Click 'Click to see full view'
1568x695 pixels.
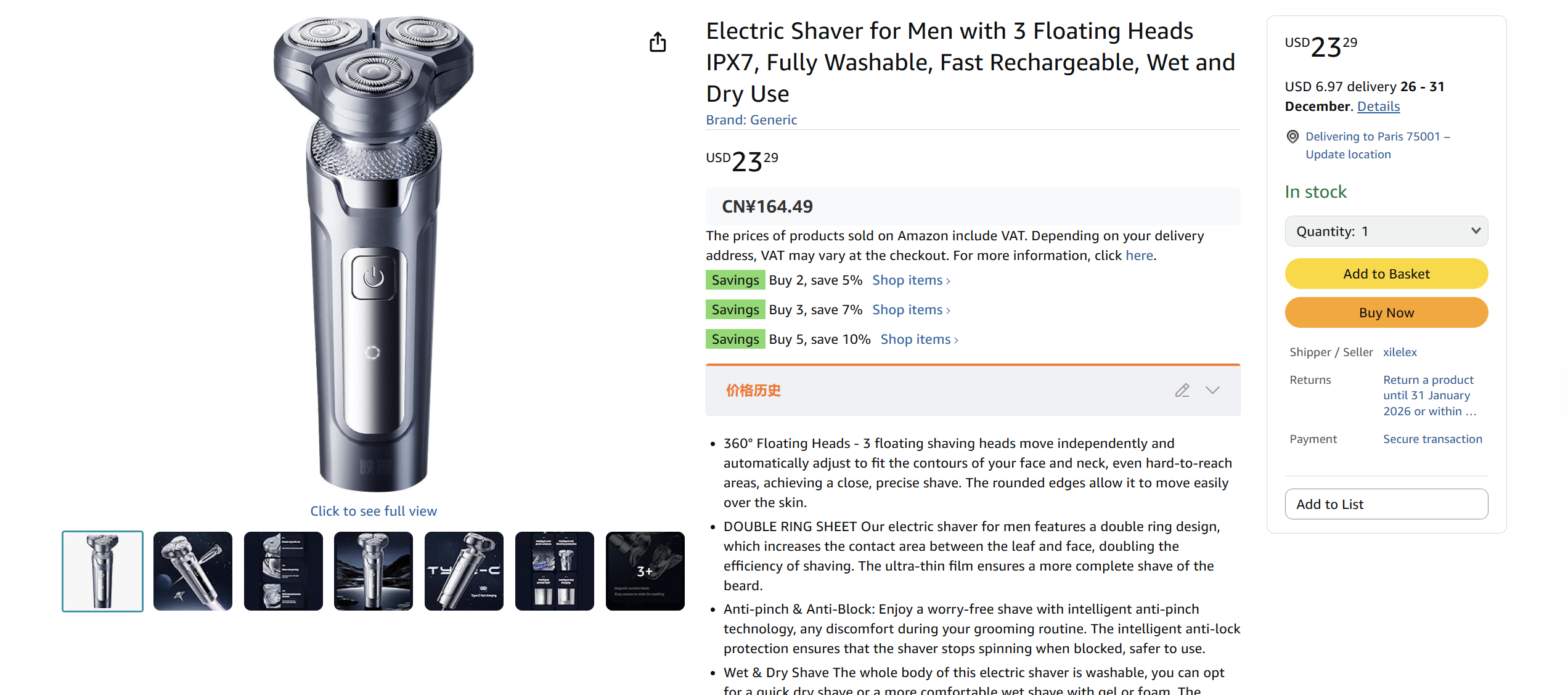click(374, 511)
